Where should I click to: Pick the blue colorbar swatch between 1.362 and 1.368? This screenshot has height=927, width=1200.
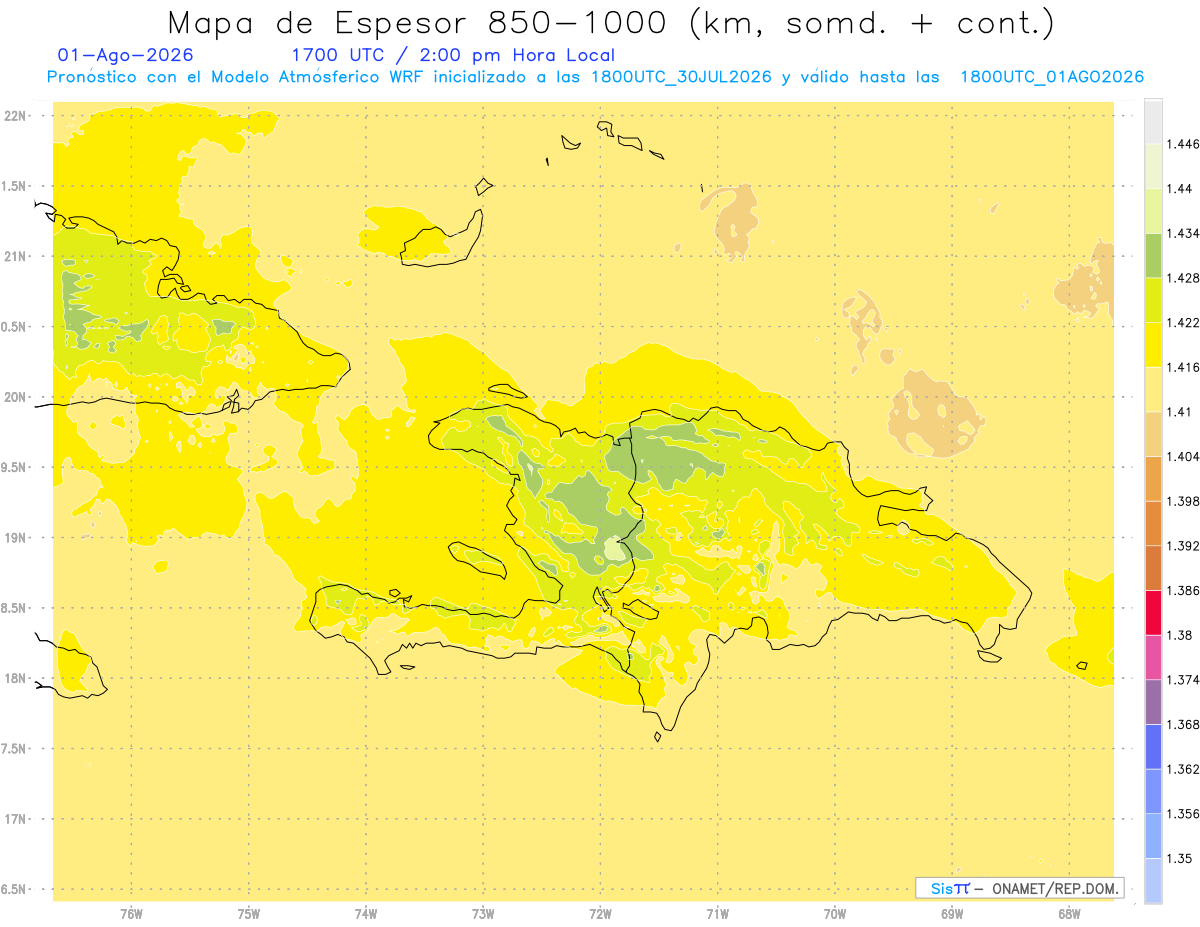pyautogui.click(x=1153, y=746)
